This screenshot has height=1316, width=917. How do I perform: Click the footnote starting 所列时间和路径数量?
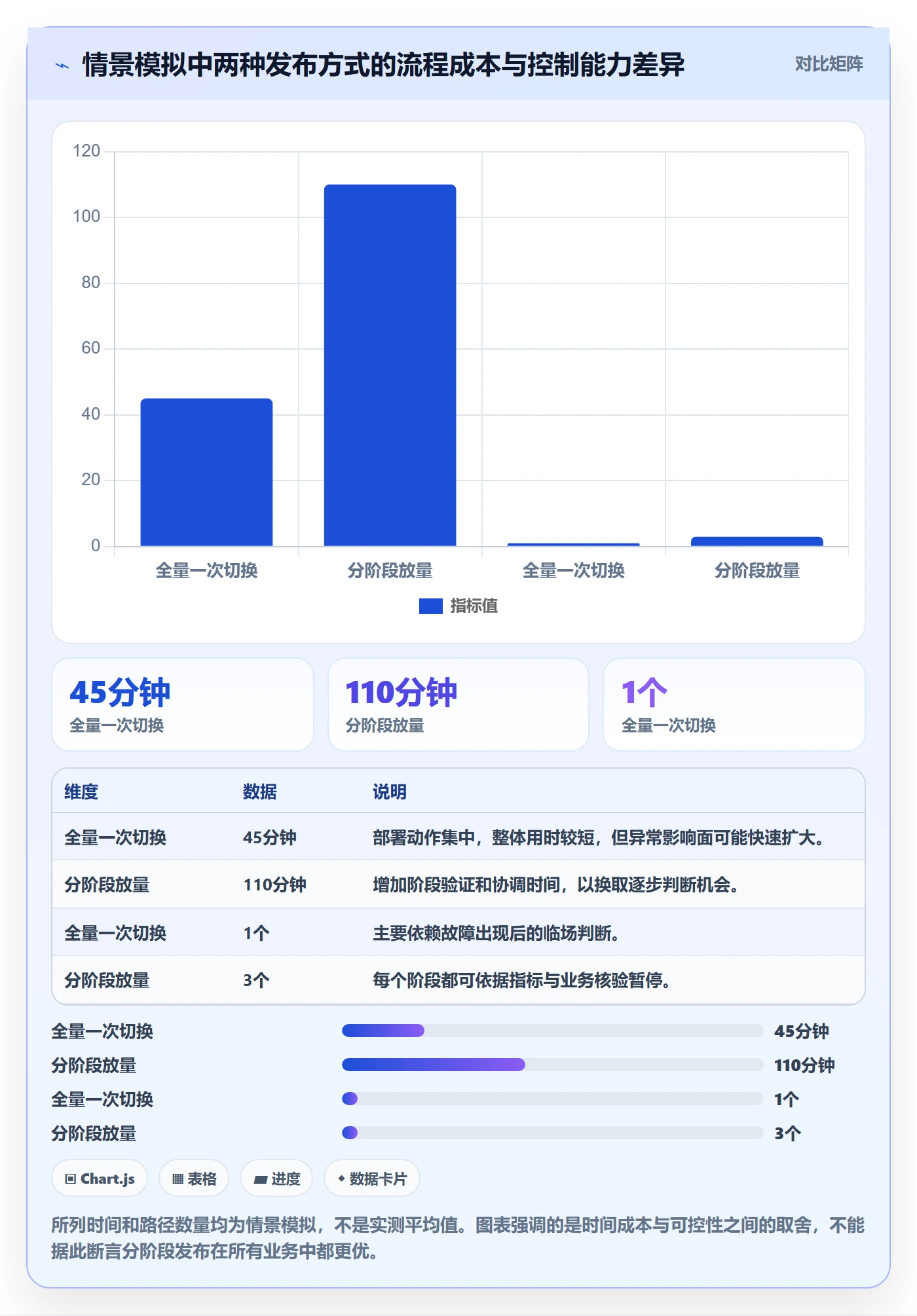(x=458, y=1238)
